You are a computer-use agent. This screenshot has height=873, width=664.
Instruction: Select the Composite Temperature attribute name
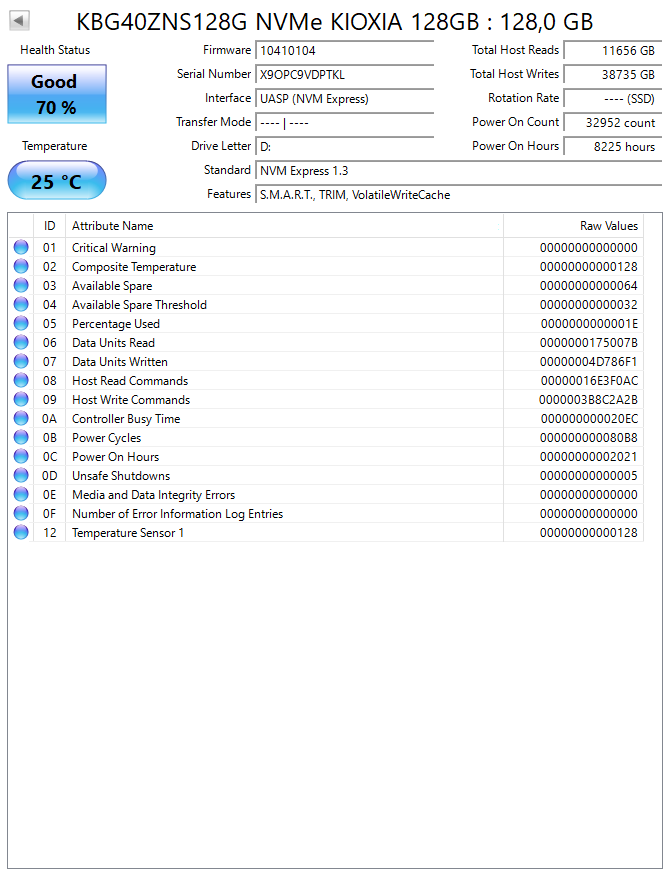click(134, 267)
